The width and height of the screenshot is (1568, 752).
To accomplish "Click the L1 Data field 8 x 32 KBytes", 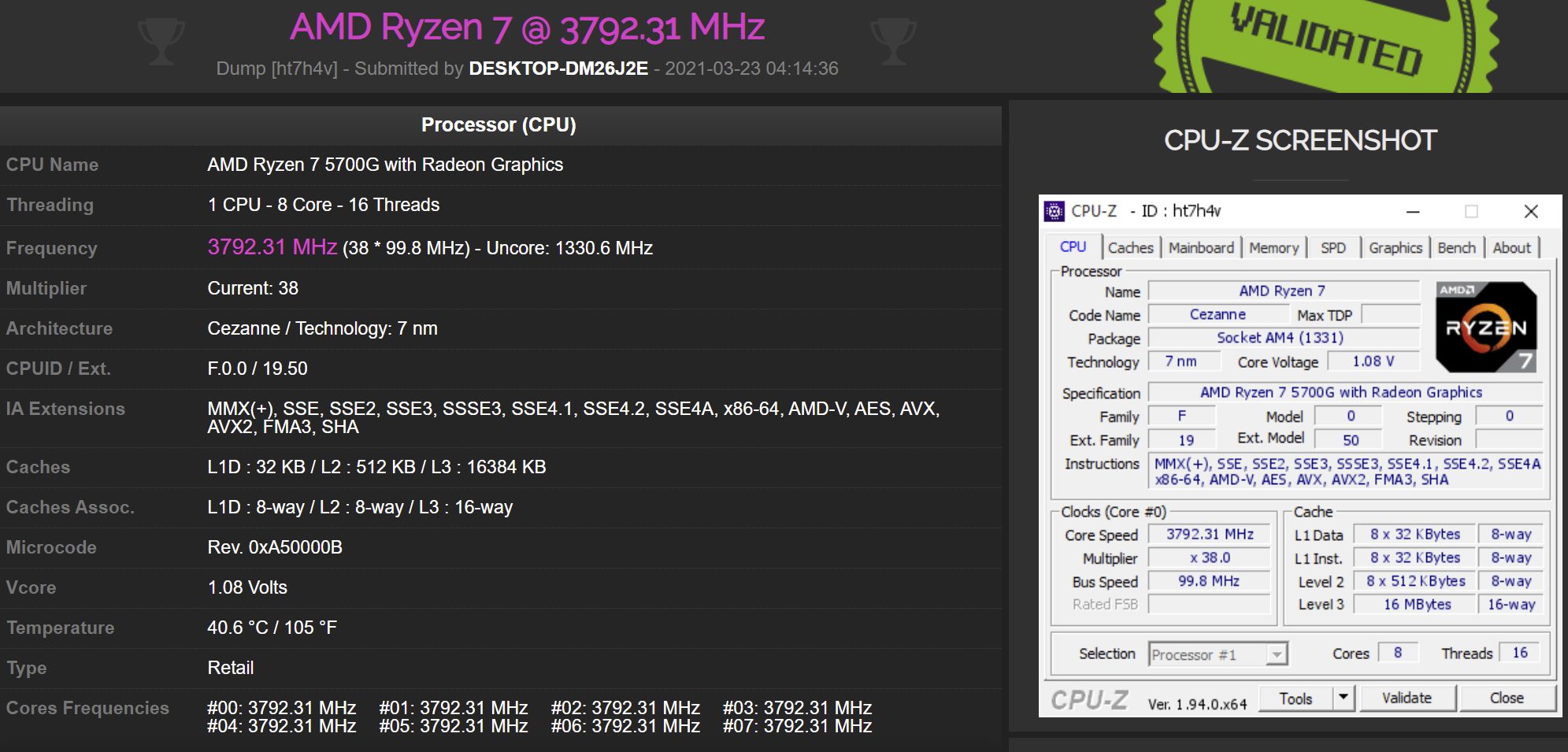I will coord(1415,535).
